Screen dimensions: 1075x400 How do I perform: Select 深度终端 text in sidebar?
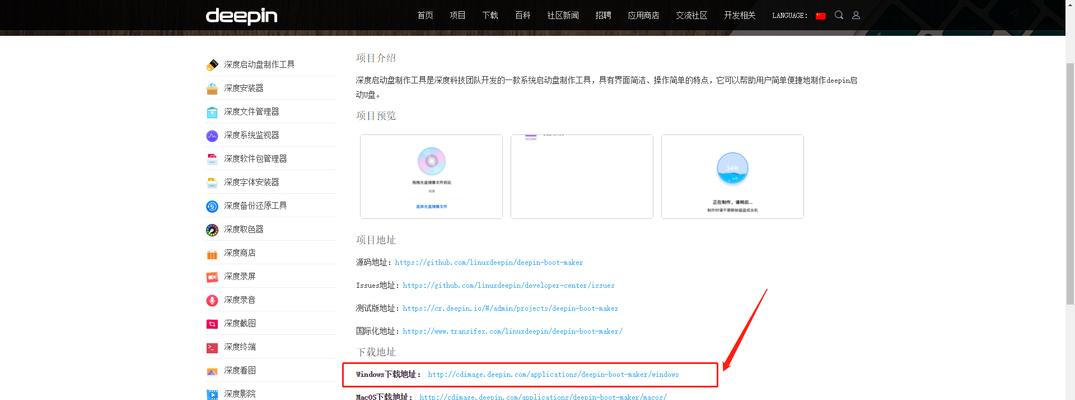click(x=239, y=347)
